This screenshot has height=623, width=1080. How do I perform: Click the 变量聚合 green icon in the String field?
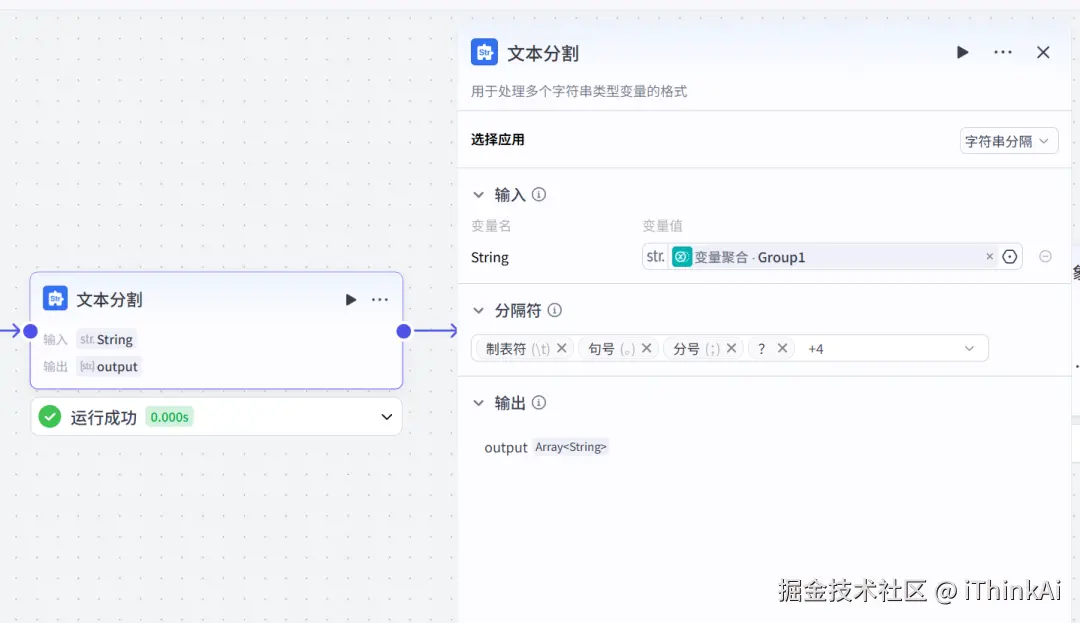[681, 257]
